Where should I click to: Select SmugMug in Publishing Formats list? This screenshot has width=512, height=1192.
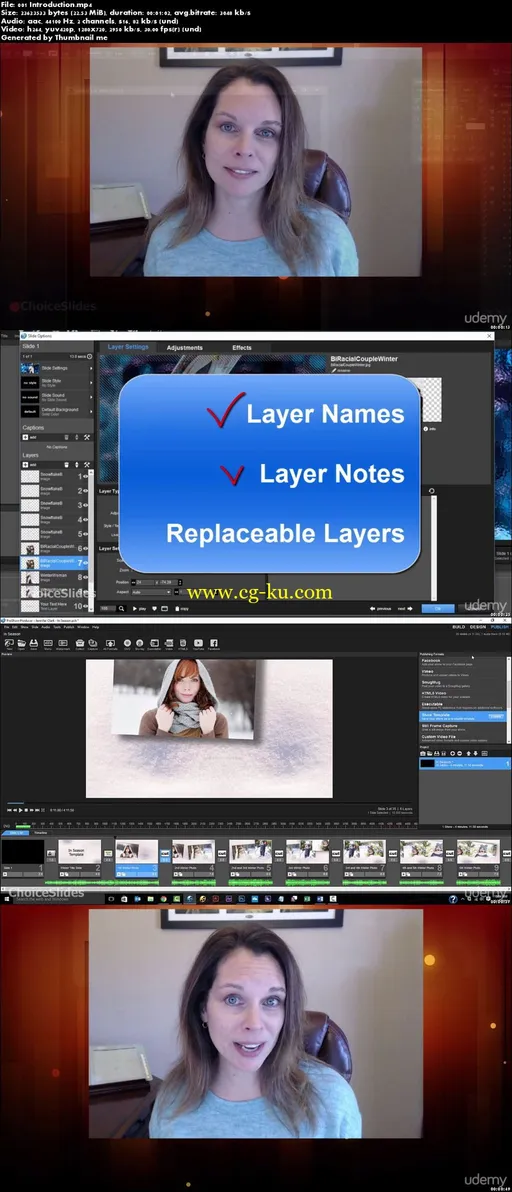[462, 684]
